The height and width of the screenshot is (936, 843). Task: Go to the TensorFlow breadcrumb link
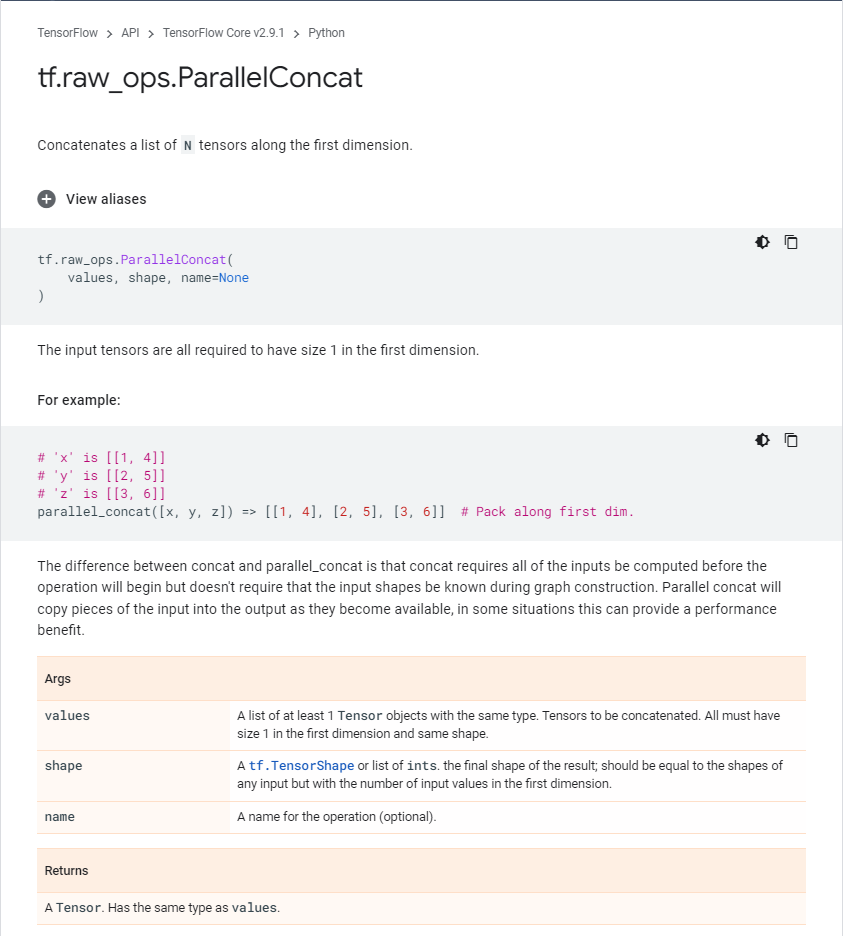click(68, 33)
